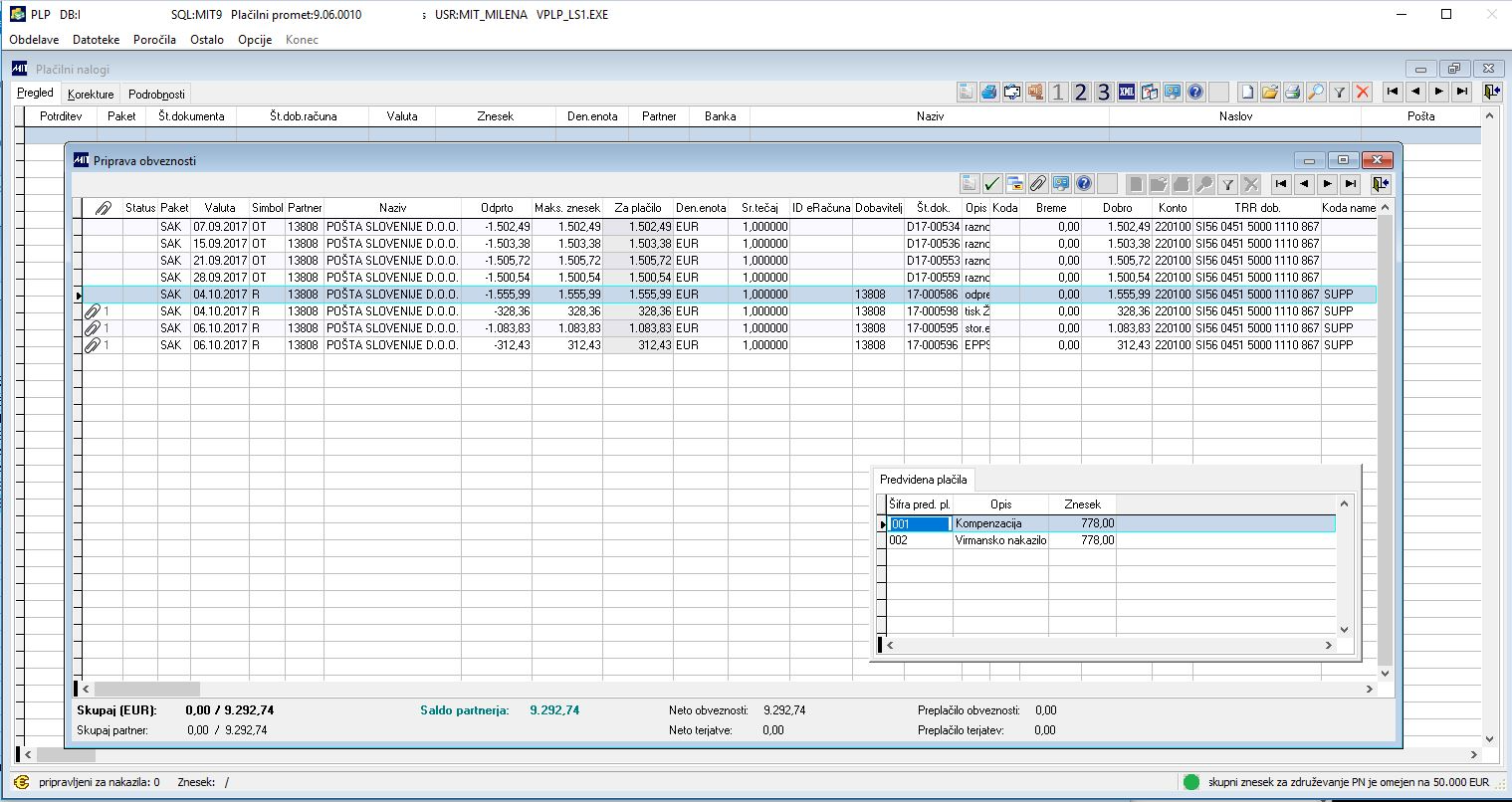Open the magnifier search in Plačilni nalogi toolbar
This screenshot has width=1512, height=802.
pos(1316,93)
